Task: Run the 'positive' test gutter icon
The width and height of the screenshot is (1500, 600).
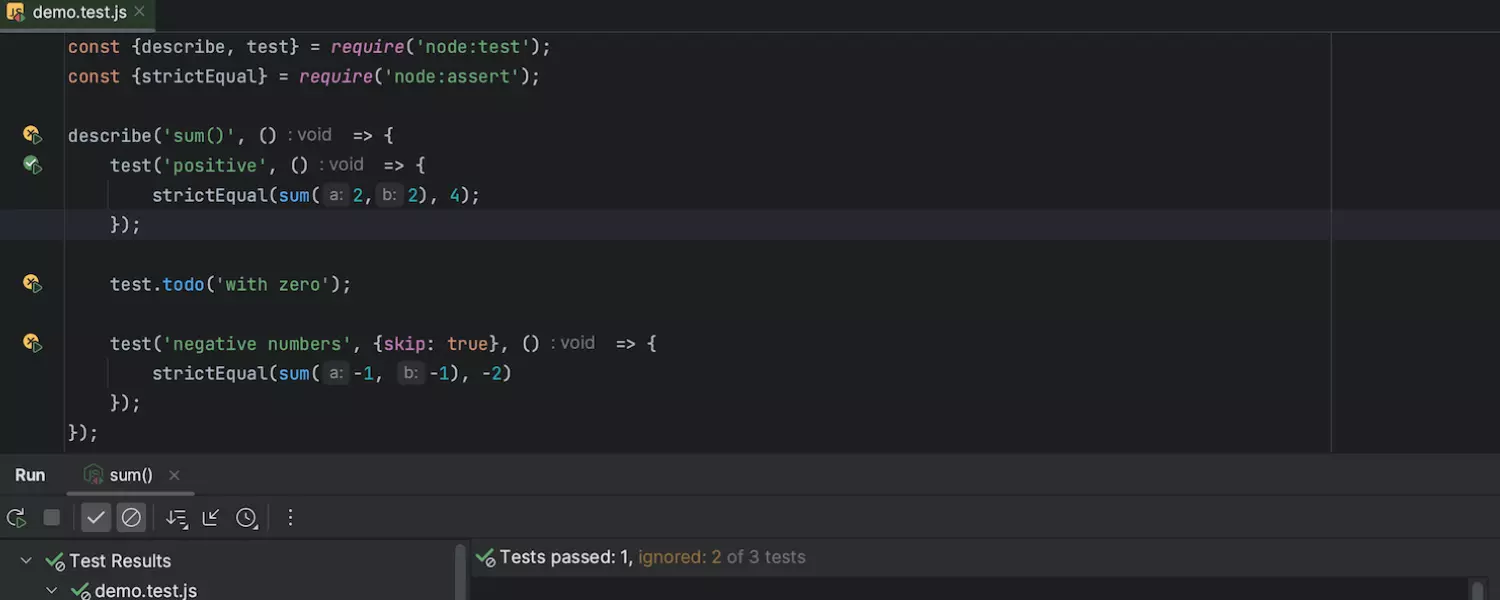Action: [32, 165]
